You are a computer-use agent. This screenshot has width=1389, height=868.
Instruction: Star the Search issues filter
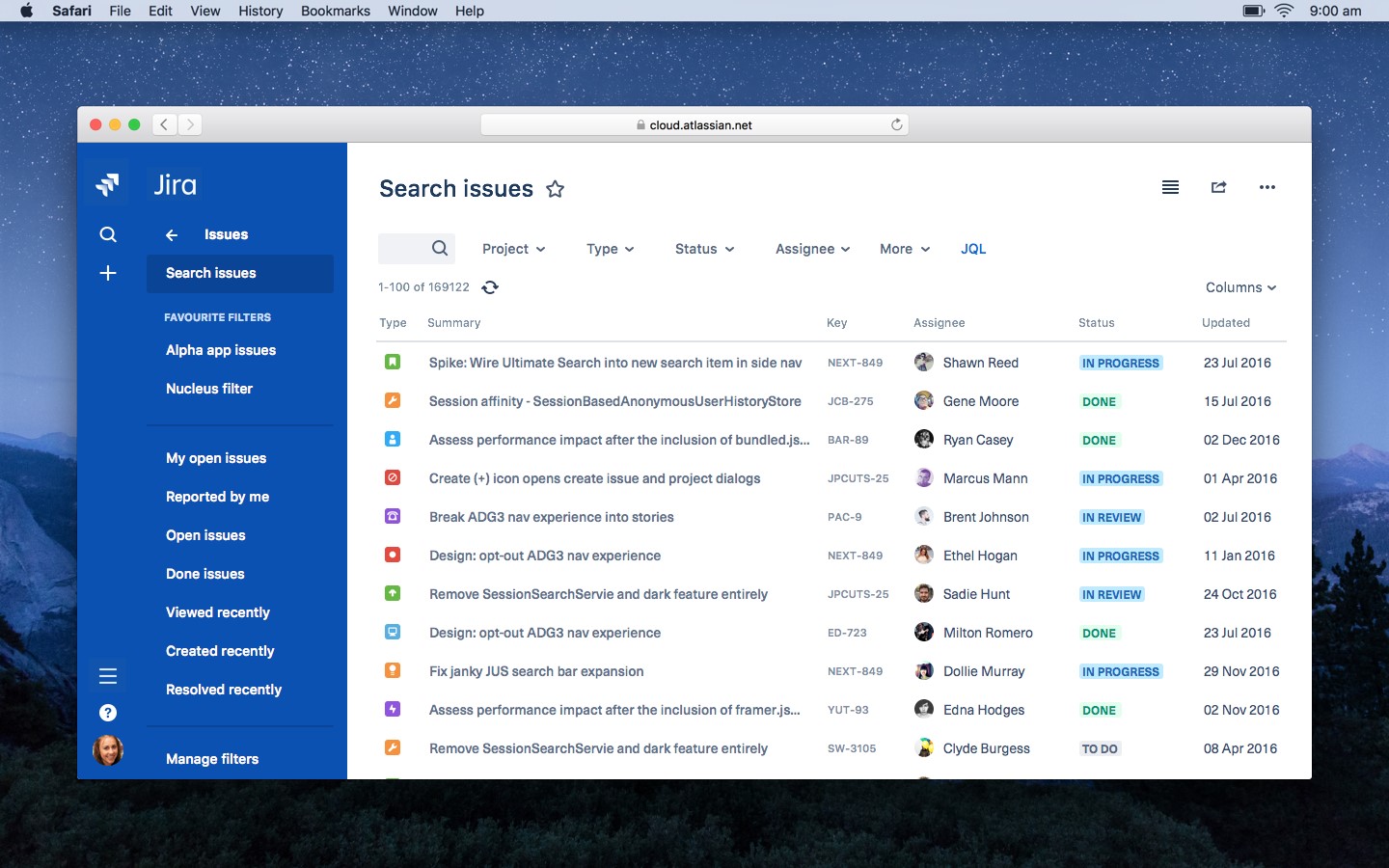tap(555, 189)
